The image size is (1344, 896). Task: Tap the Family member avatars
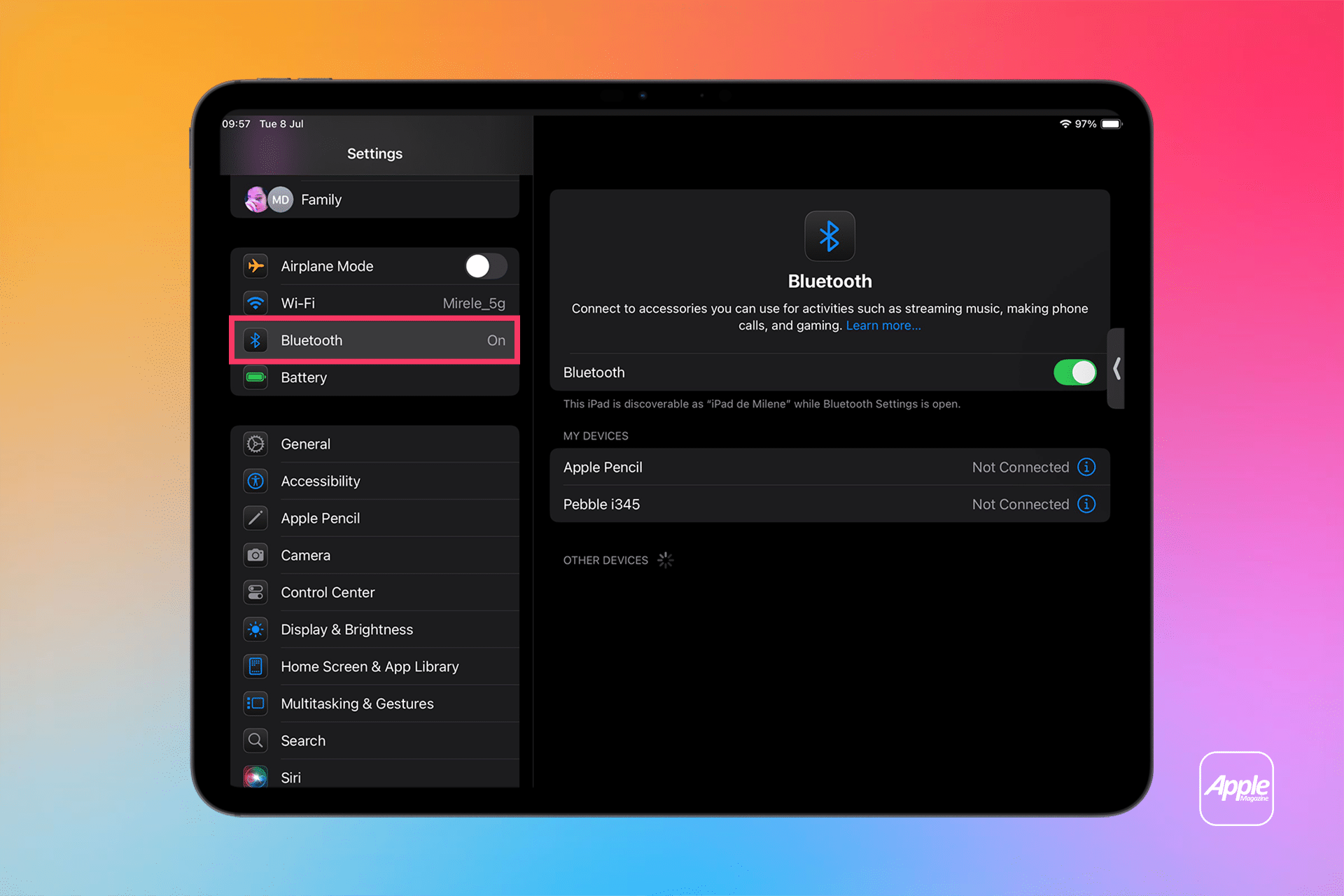[269, 199]
